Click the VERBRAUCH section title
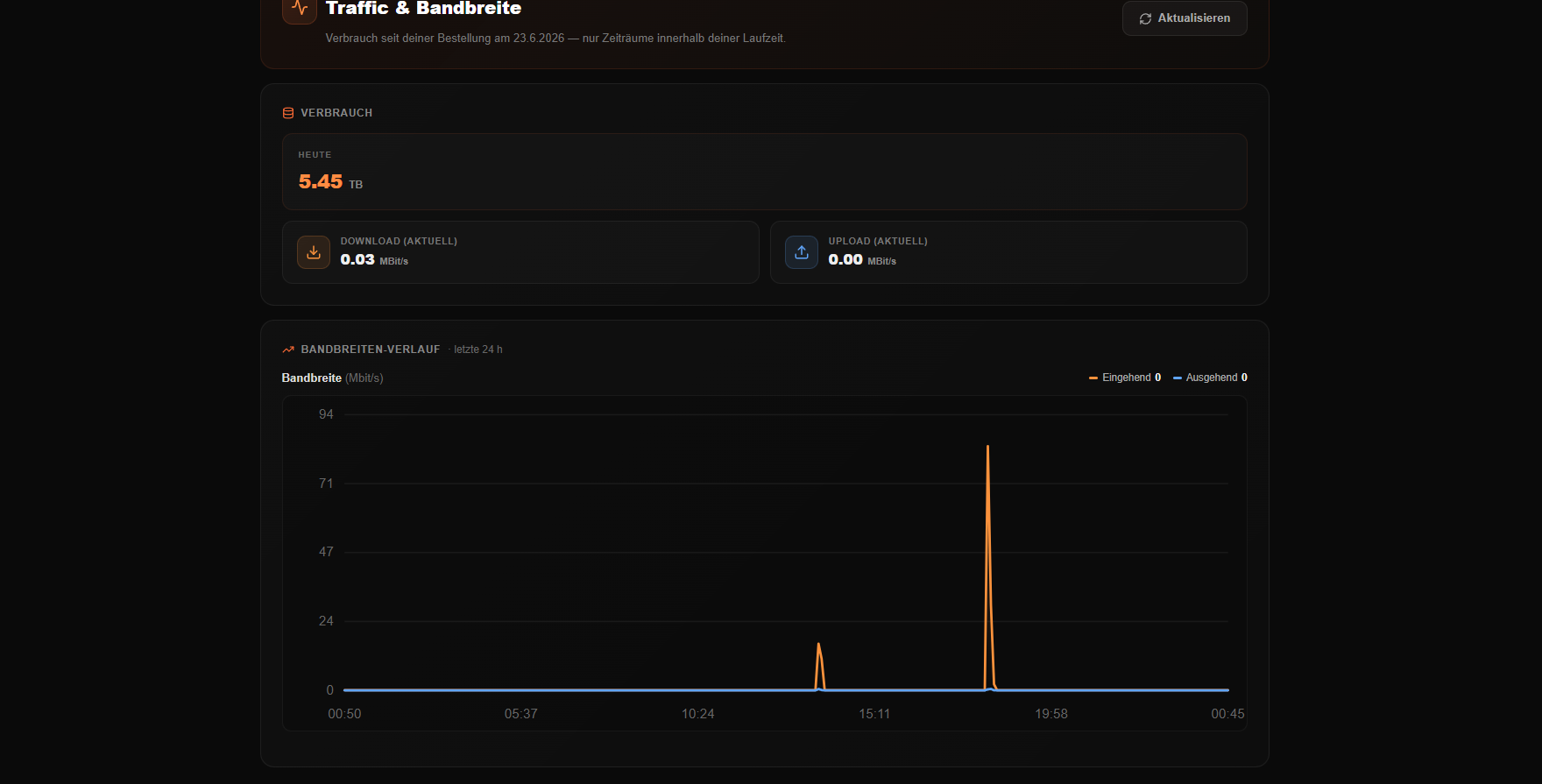Screen dimensions: 1542x784 click(x=336, y=113)
